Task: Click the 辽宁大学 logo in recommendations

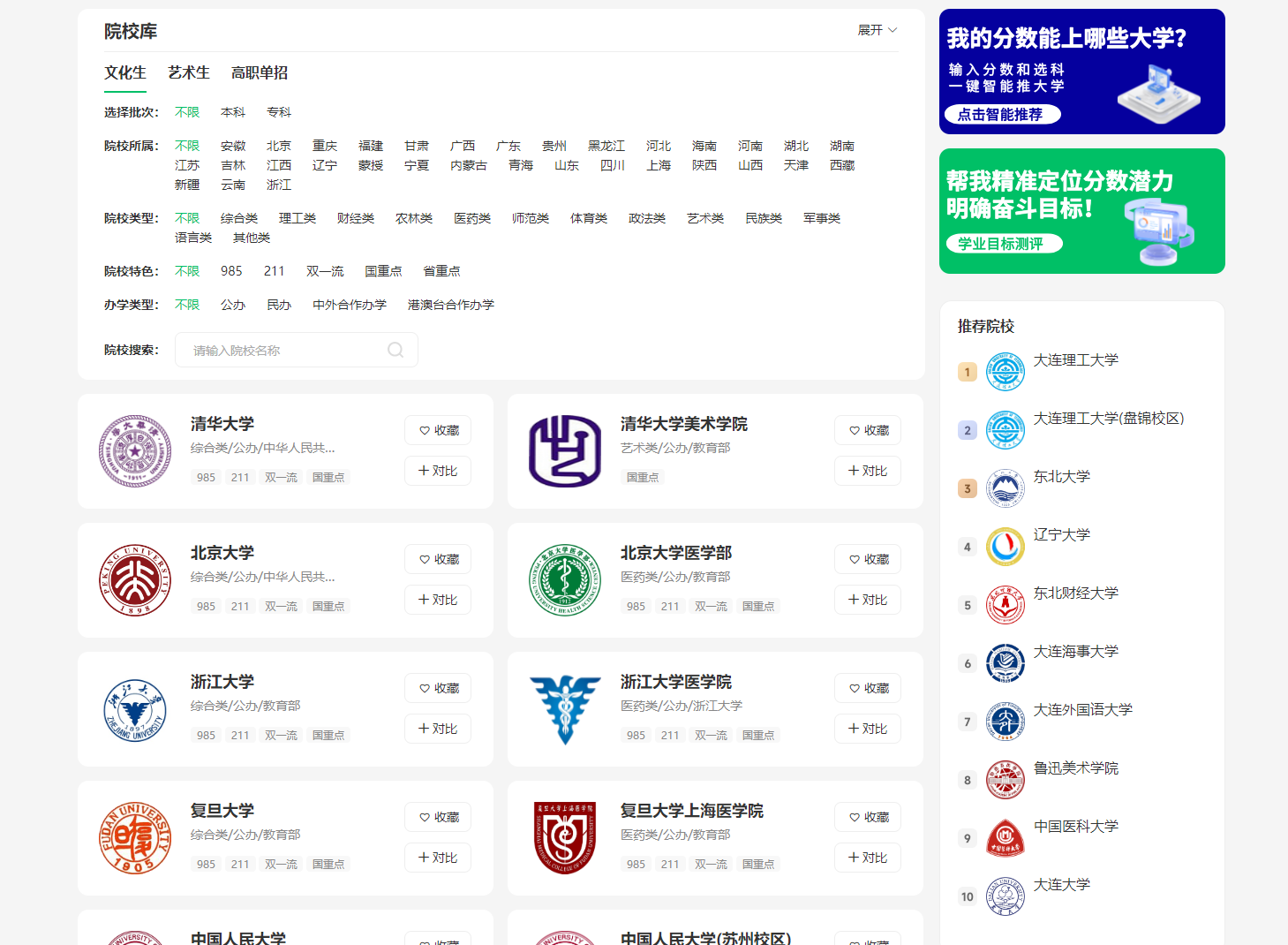Action: tap(1006, 547)
